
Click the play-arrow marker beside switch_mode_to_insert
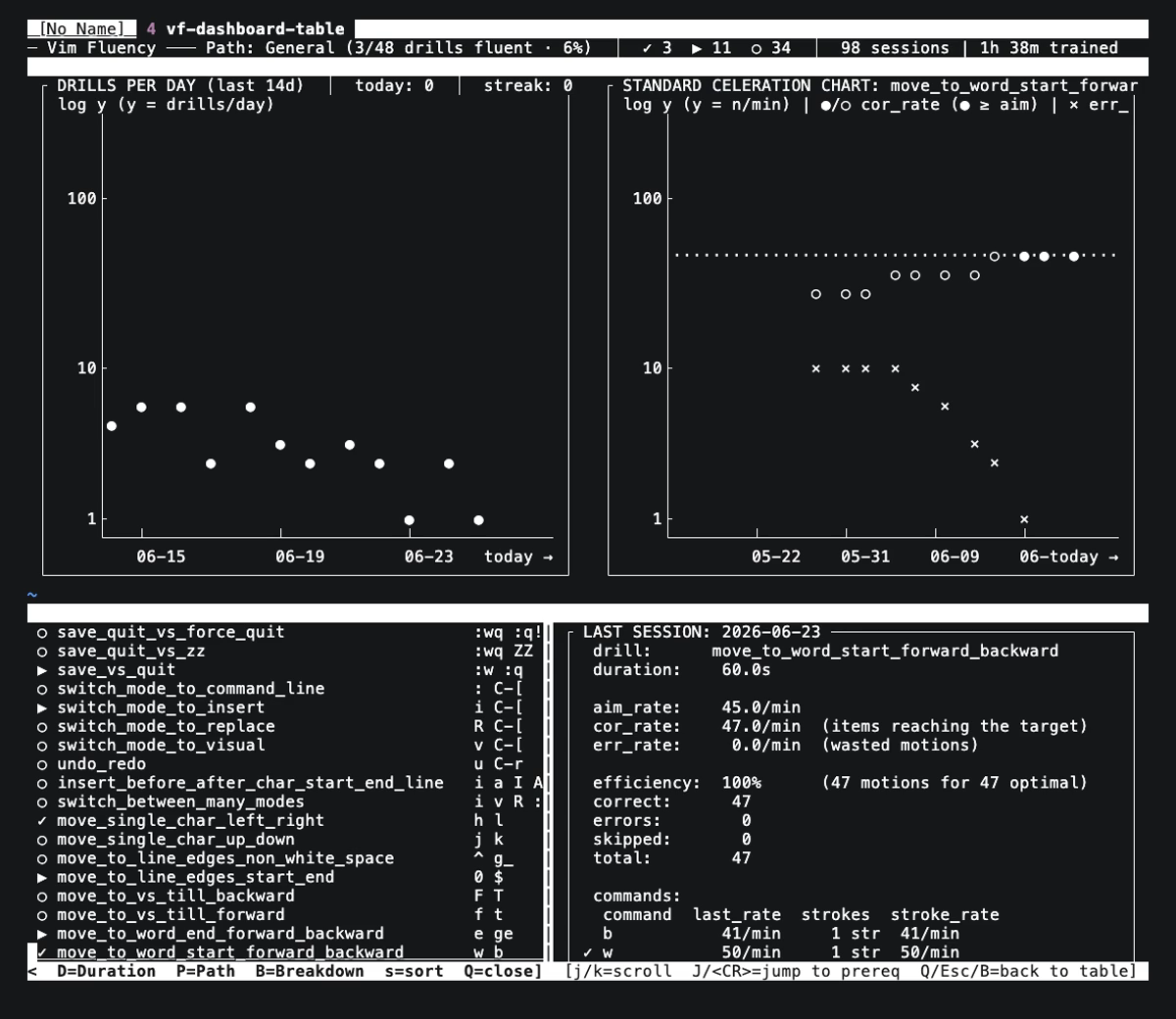pyautogui.click(x=42, y=707)
